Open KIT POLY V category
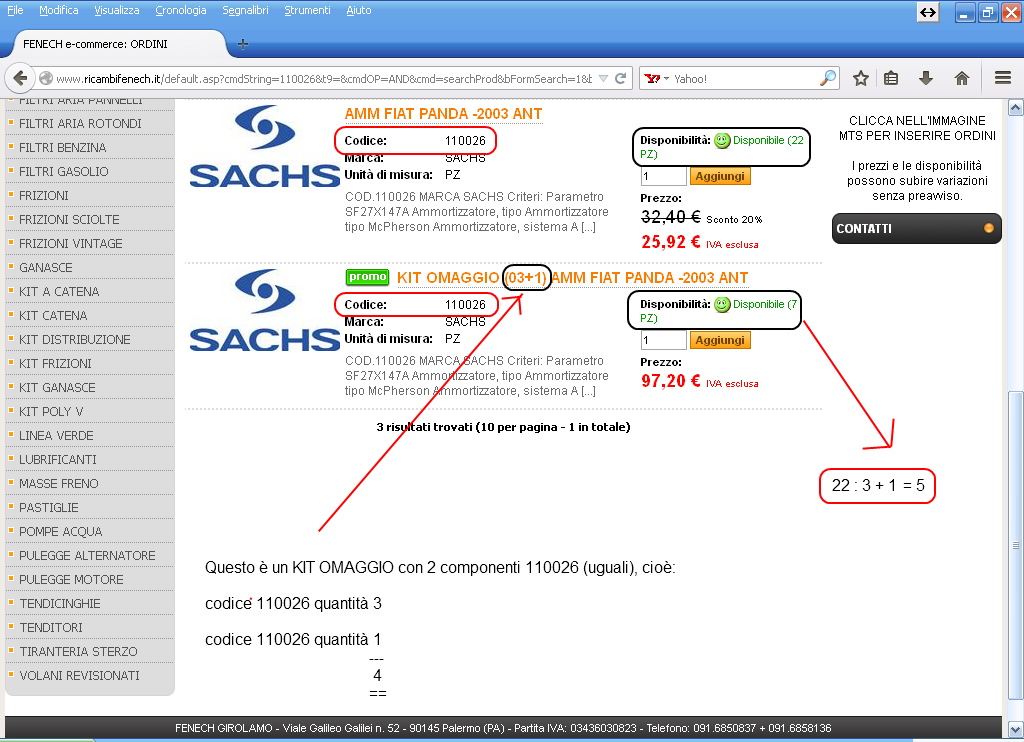 [51, 412]
